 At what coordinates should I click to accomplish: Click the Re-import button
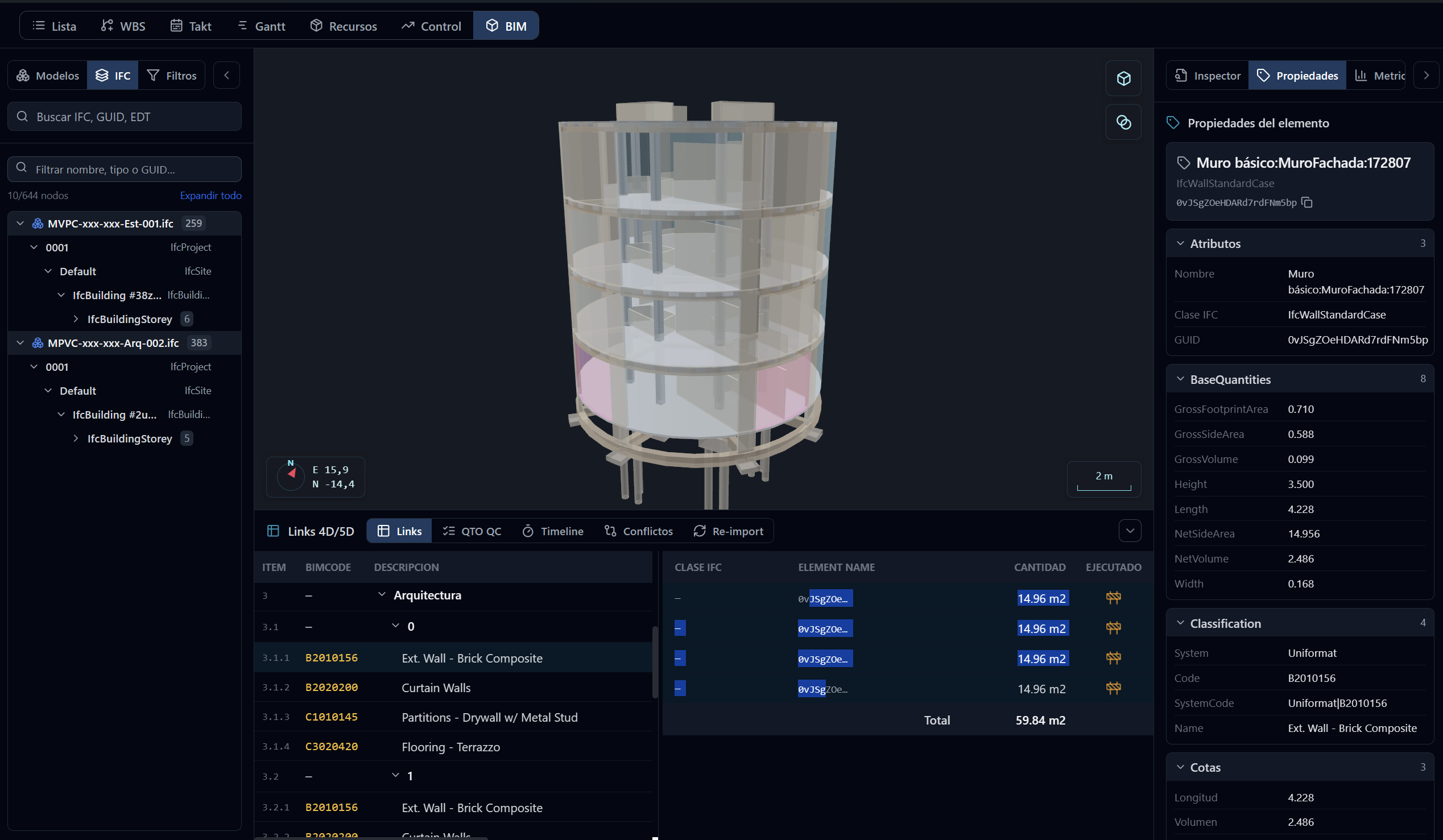click(x=729, y=531)
